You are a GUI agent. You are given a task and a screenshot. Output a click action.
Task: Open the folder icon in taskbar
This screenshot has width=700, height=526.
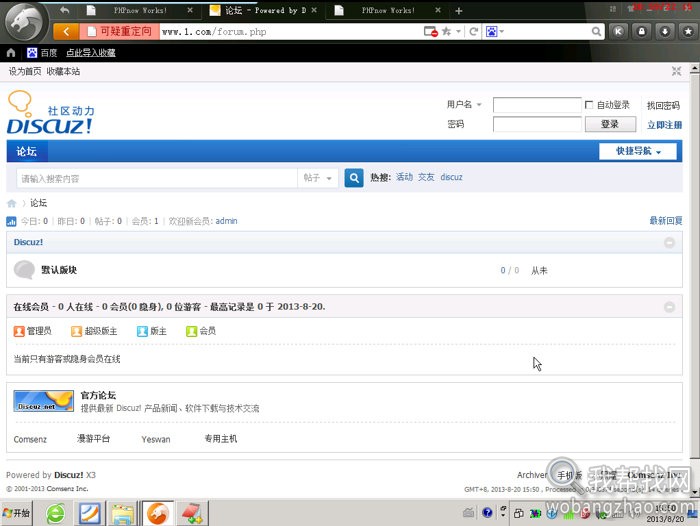click(123, 514)
